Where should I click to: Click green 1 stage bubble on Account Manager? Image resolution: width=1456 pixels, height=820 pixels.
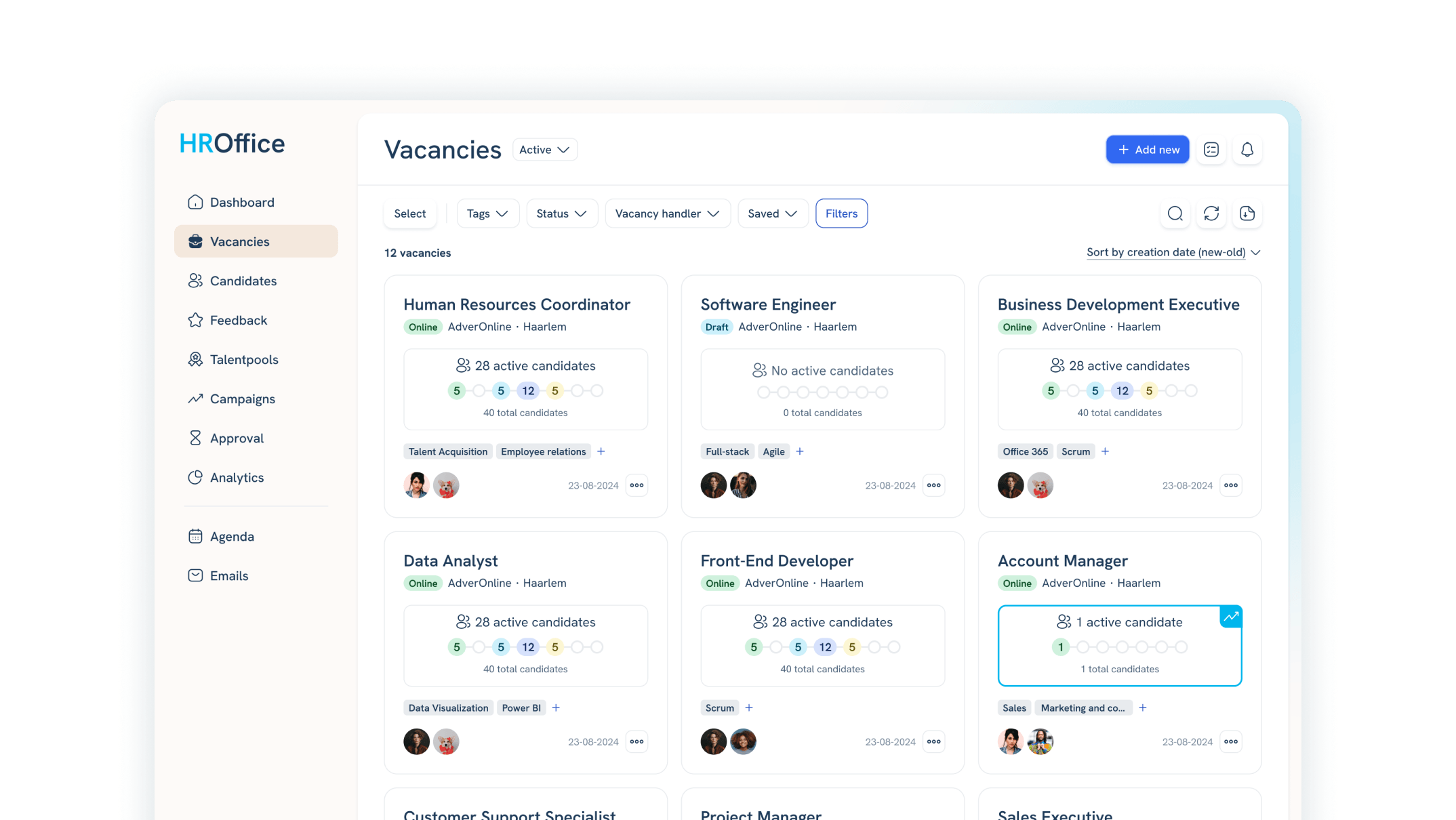tap(1061, 647)
